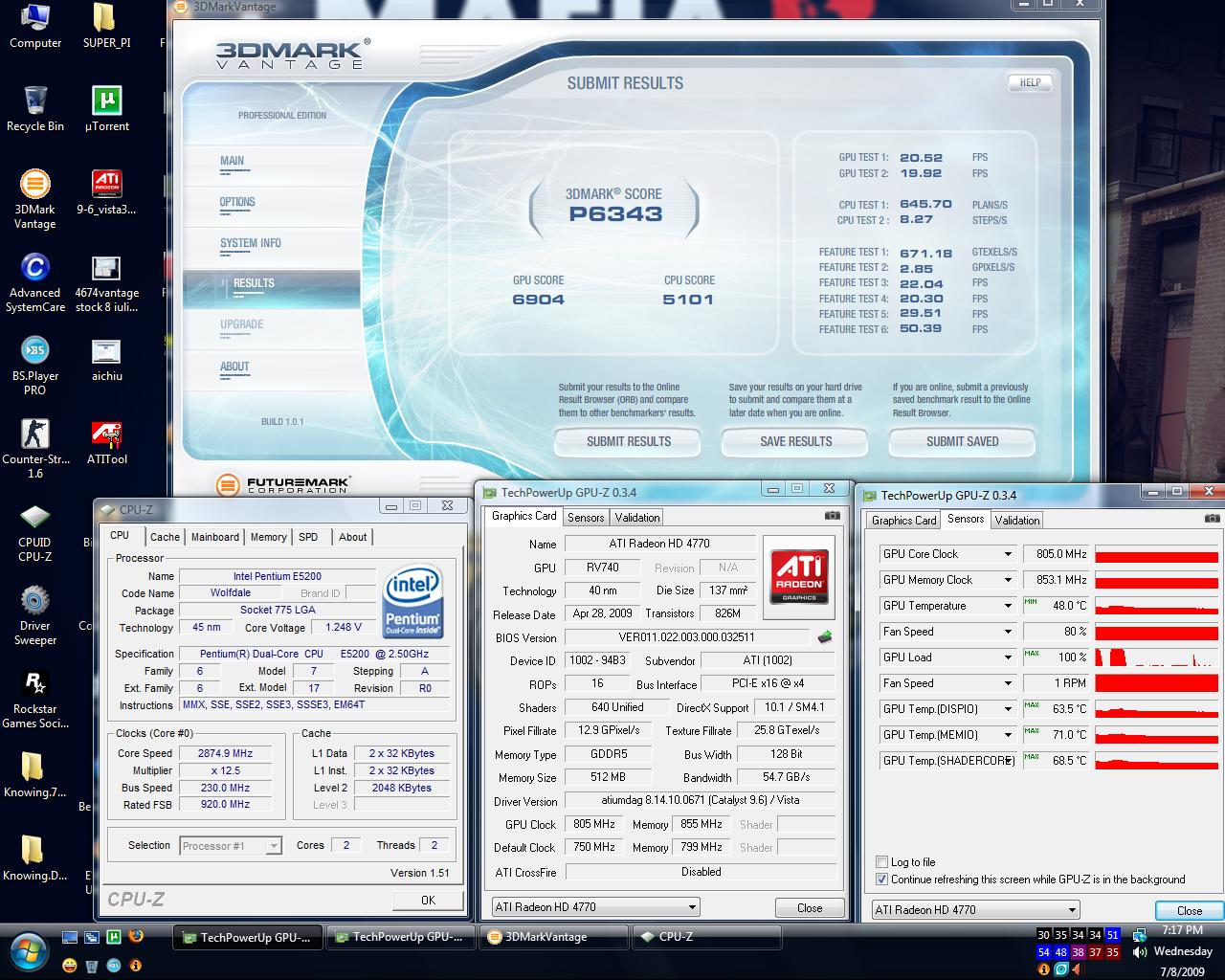
Task: Open Rockstar Games Social Club shortcut
Action: 34,699
